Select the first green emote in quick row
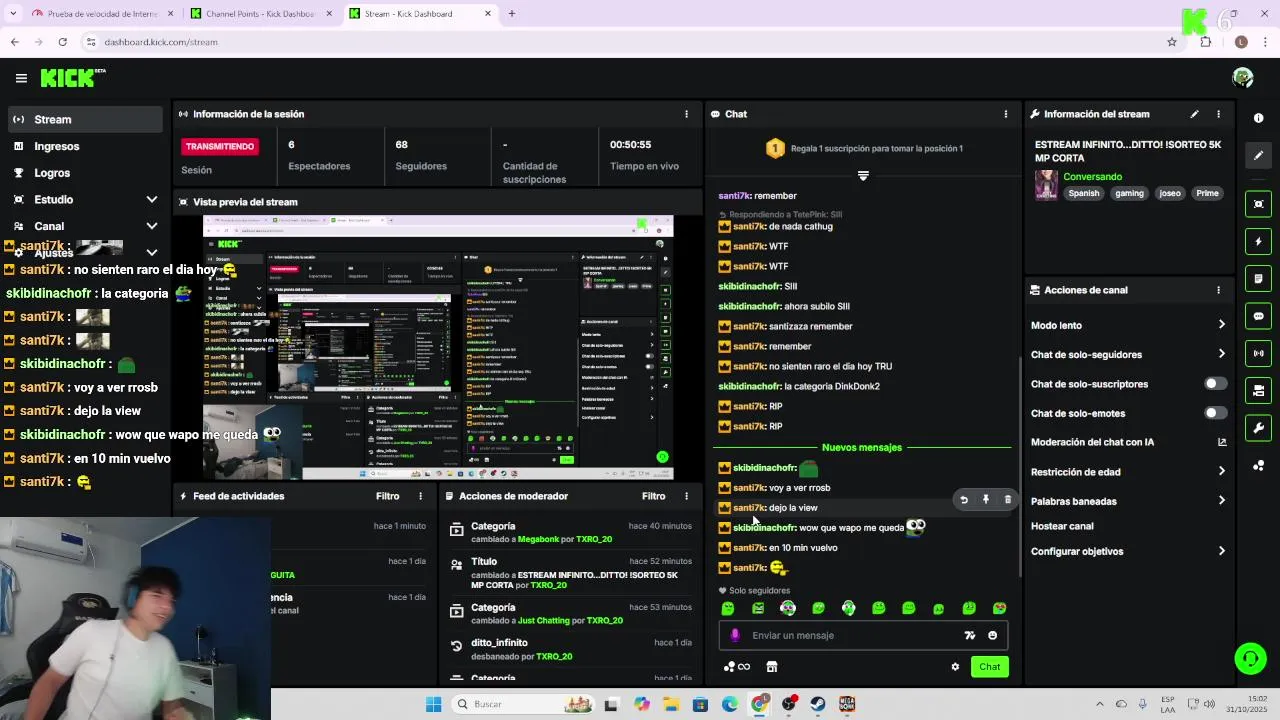 728,608
